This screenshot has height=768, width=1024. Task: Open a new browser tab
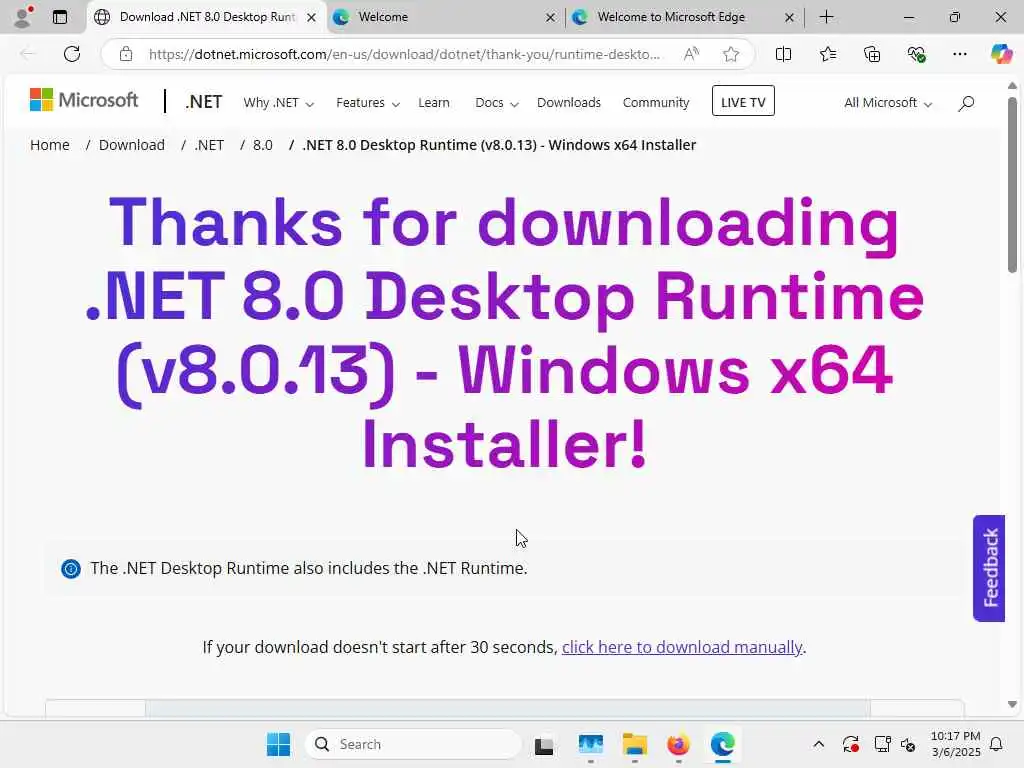pos(826,17)
